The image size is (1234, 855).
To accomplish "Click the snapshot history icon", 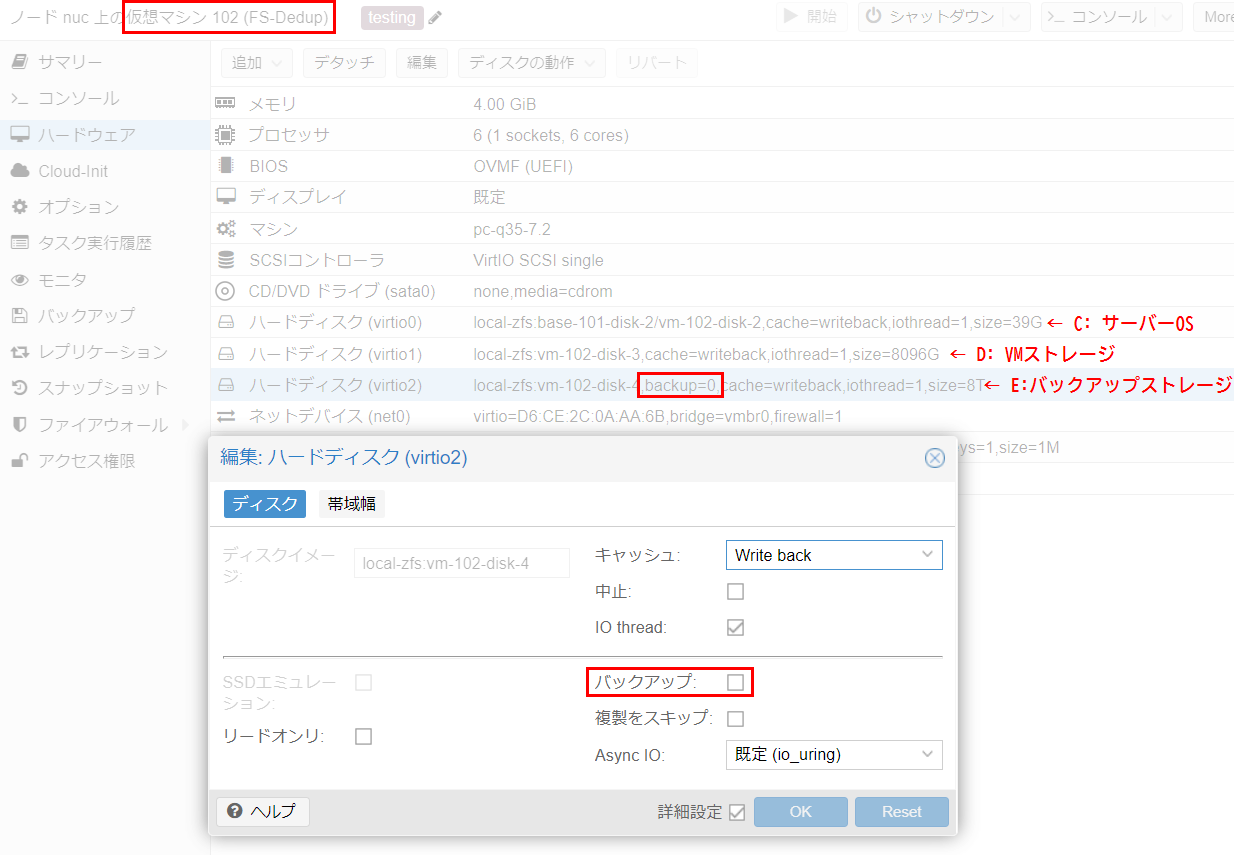I will 19,388.
